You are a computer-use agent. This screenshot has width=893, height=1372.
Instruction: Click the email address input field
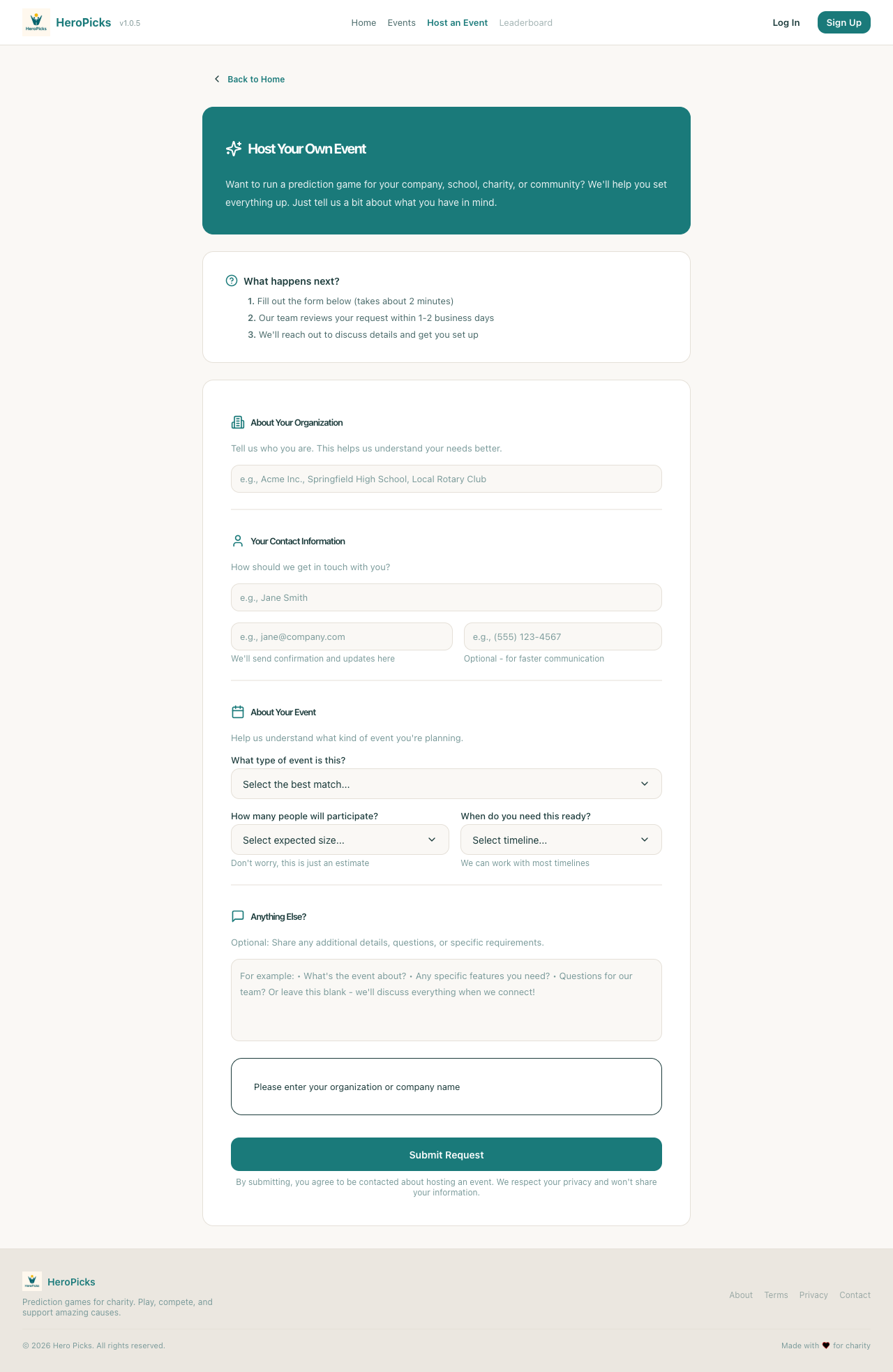point(341,636)
